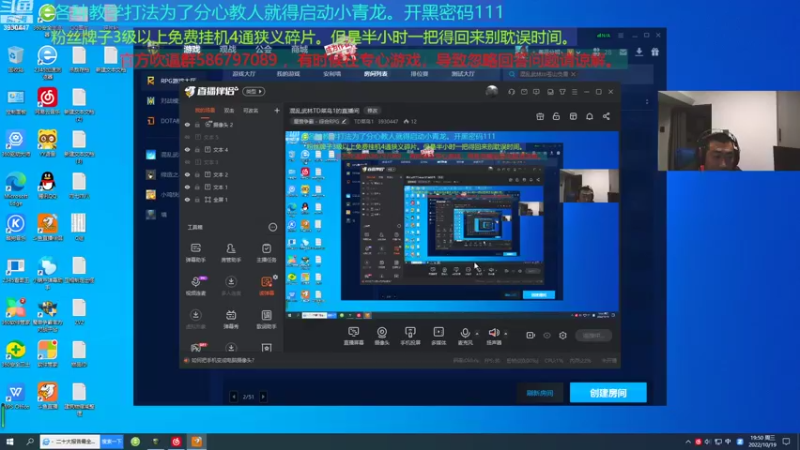The width and height of the screenshot is (800, 450).
Task: Mute the 扬声器 speaker
Action: pyautogui.click(x=493, y=336)
